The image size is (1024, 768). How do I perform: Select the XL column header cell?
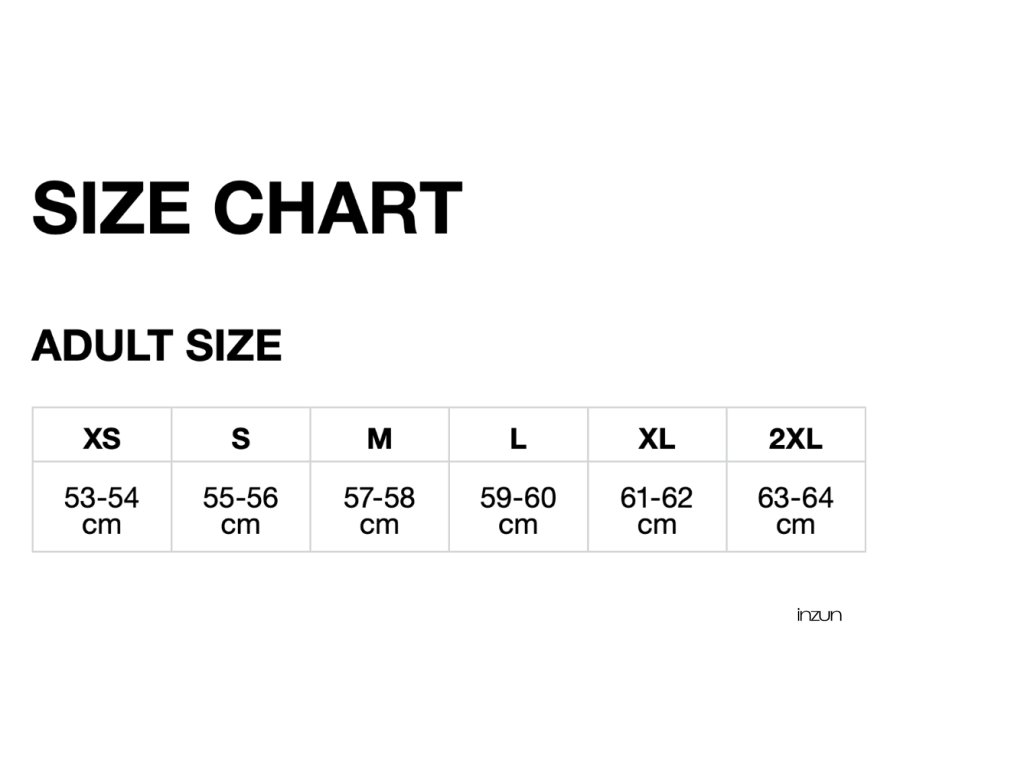(657, 438)
